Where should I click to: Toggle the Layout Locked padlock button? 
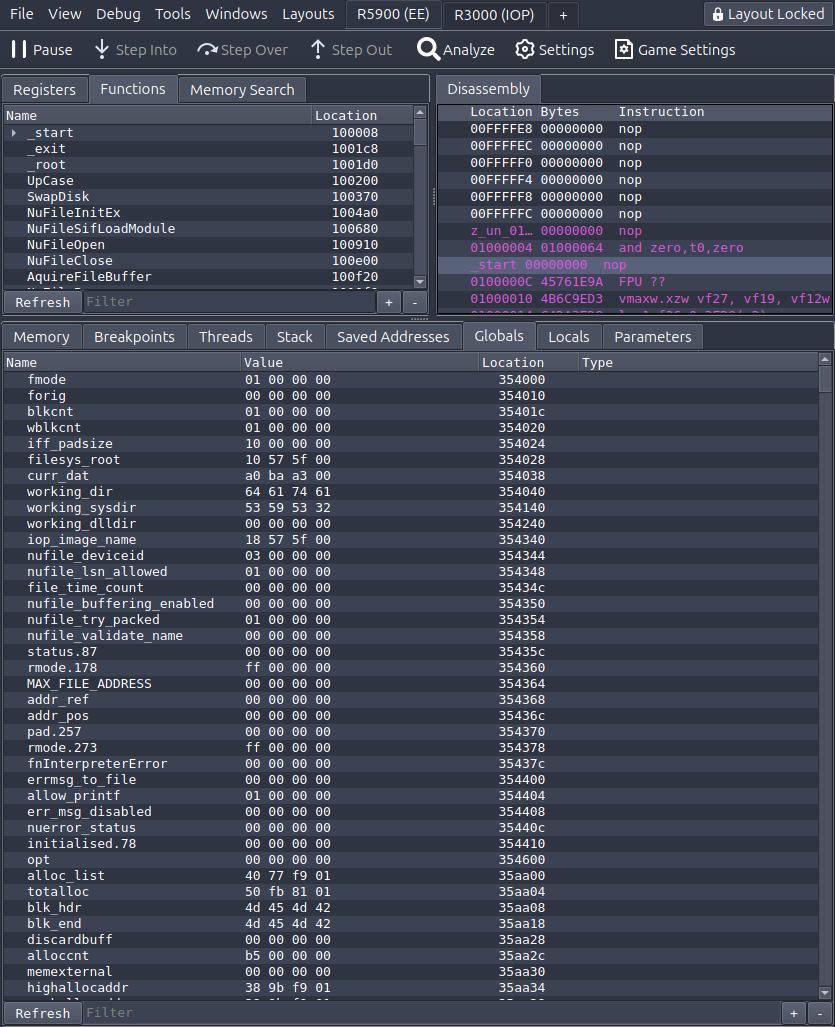(768, 14)
